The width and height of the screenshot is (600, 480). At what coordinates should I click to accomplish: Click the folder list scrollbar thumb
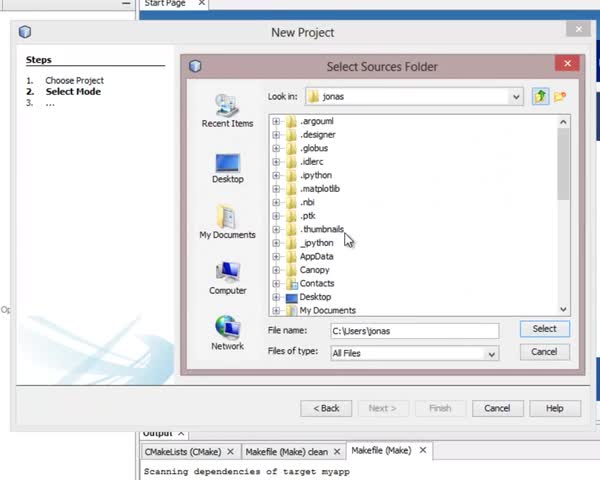click(x=563, y=164)
